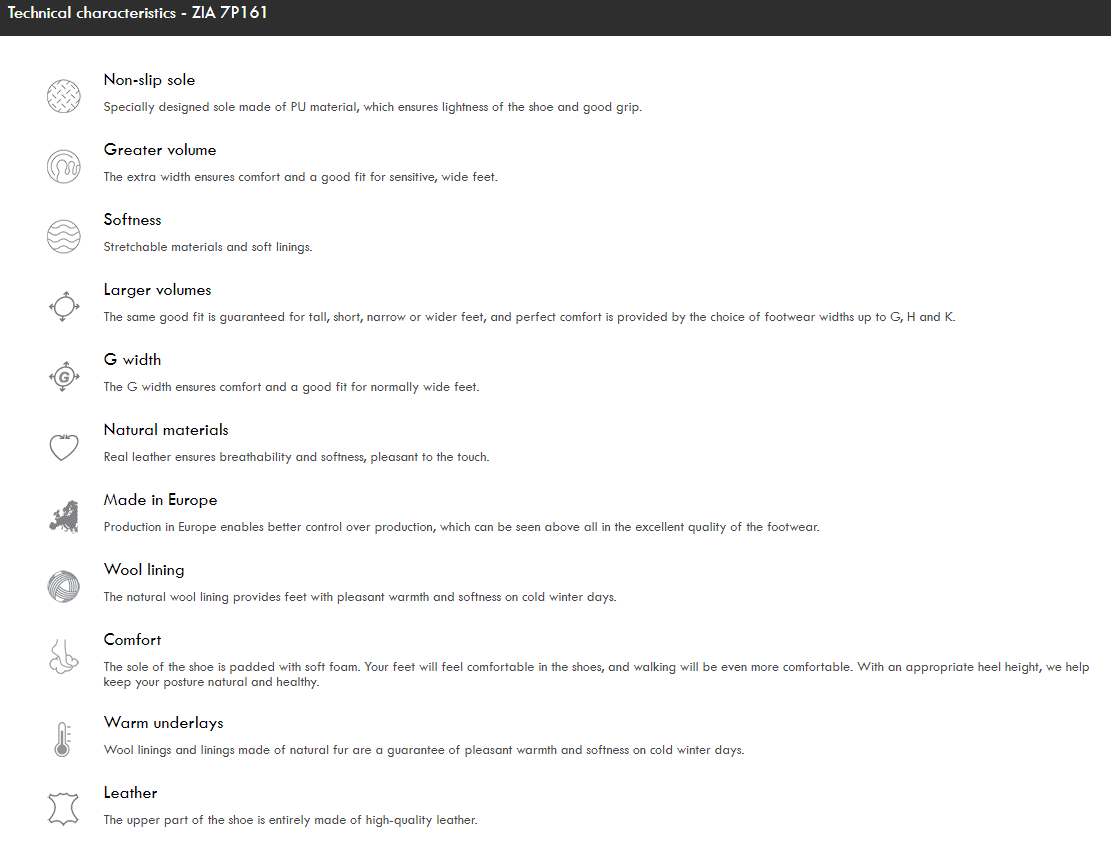Select the Natural materials heart icon
The height and width of the screenshot is (849, 1111).
[x=64, y=447]
